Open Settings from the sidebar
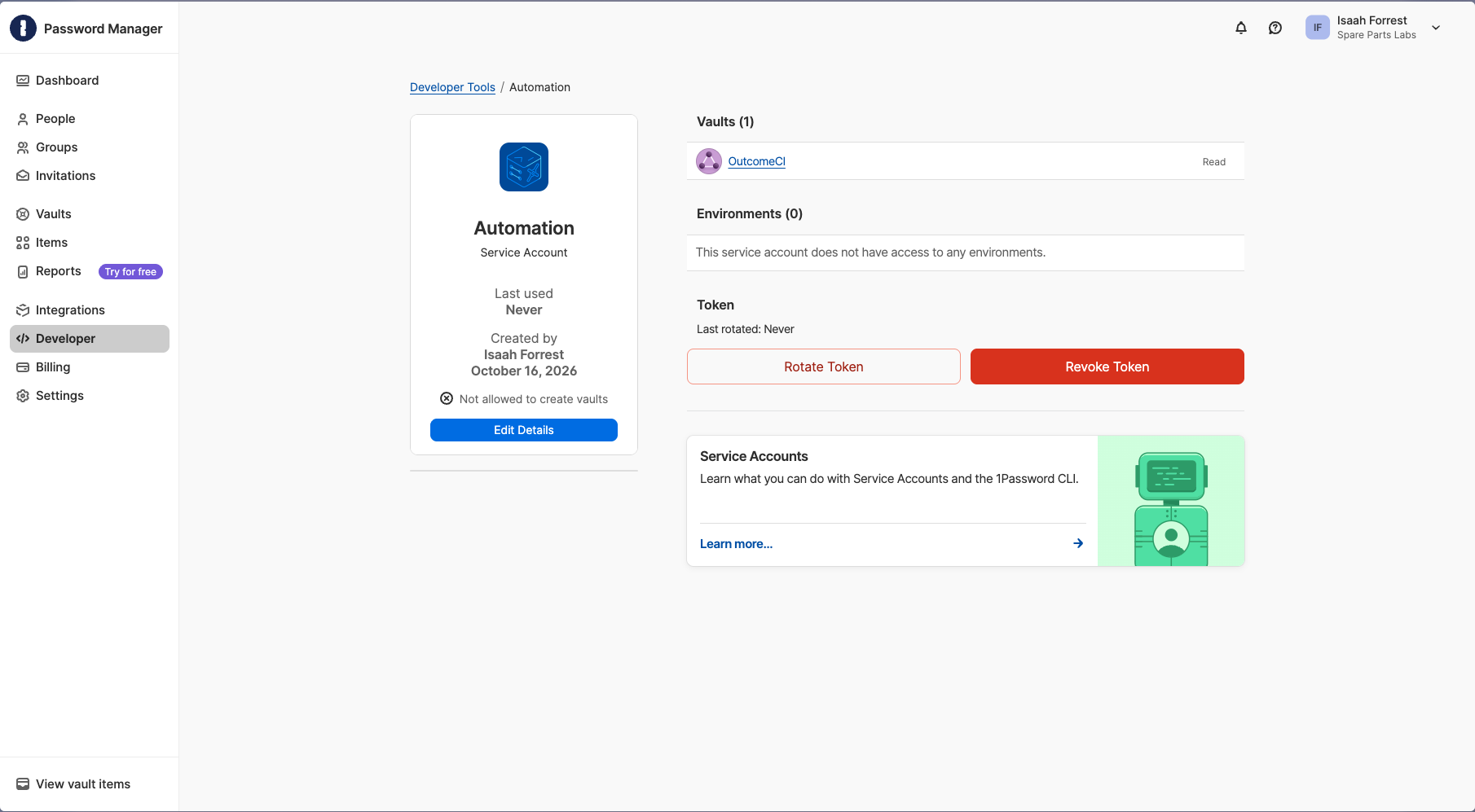Image resolution: width=1475 pixels, height=812 pixels. pyautogui.click(x=90, y=396)
